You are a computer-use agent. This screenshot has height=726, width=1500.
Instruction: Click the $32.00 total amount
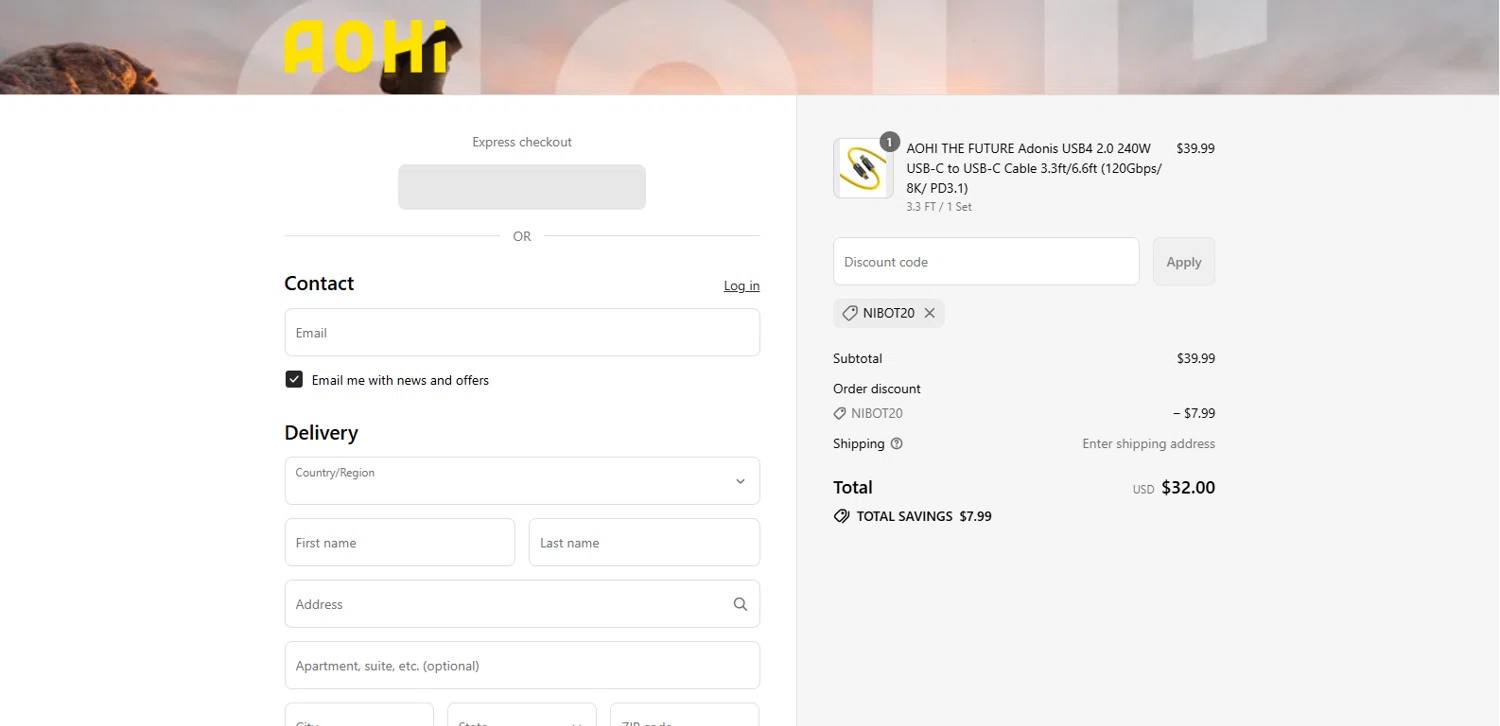[x=1188, y=488]
